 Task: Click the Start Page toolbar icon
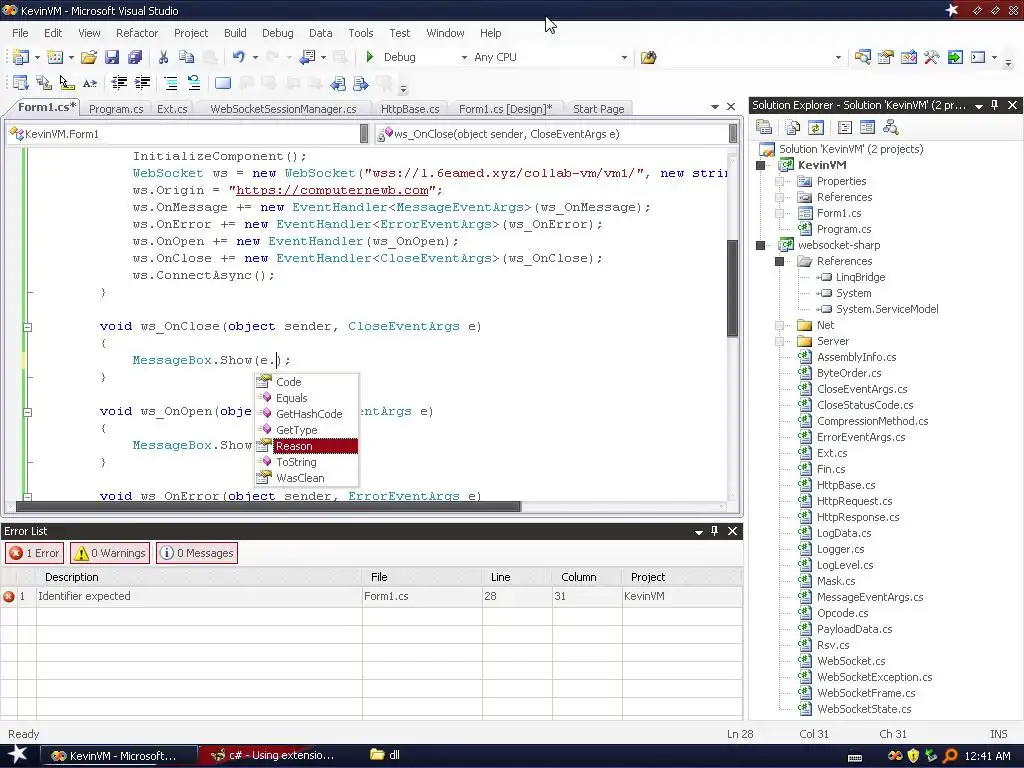[x=955, y=57]
